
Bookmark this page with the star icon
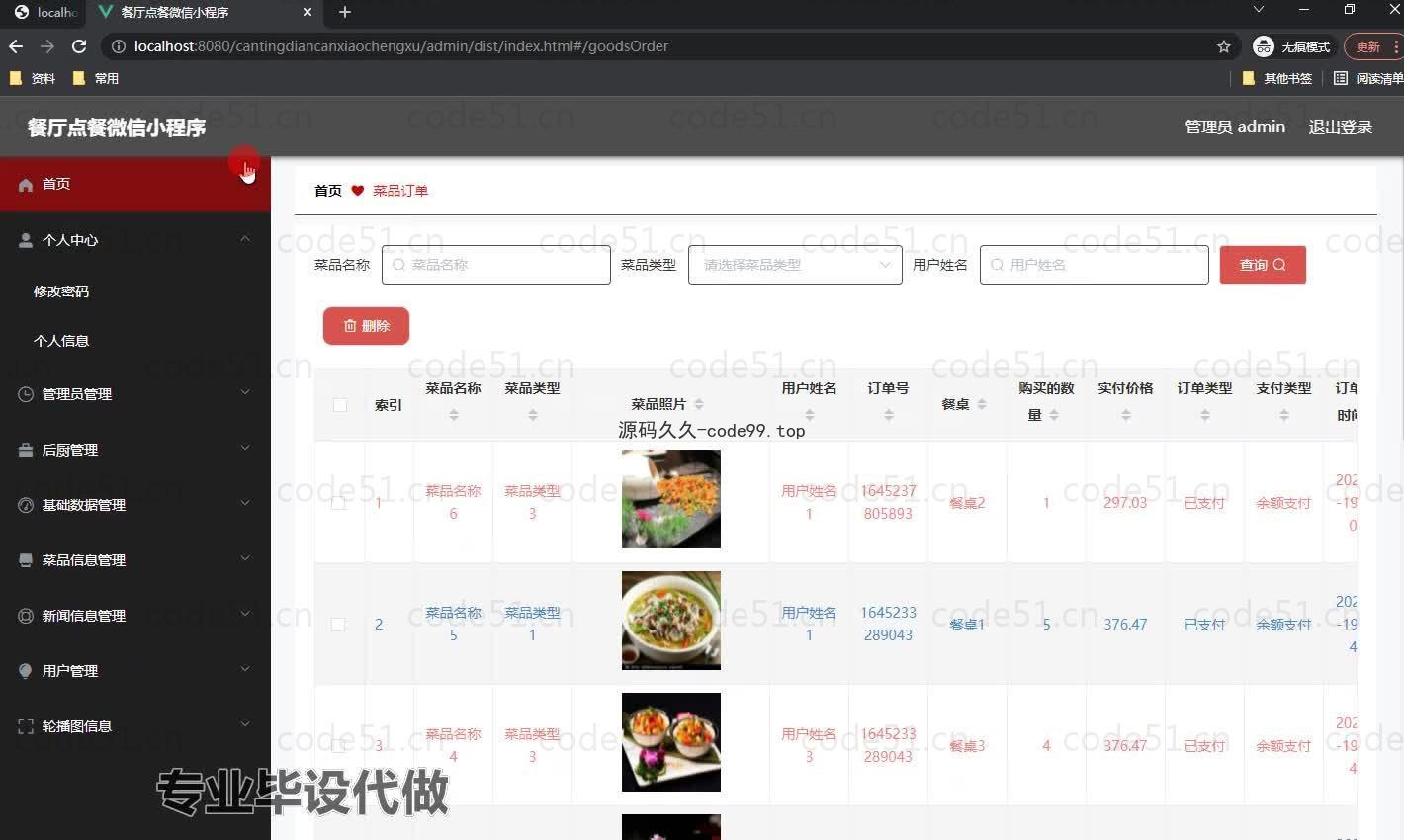[1224, 46]
